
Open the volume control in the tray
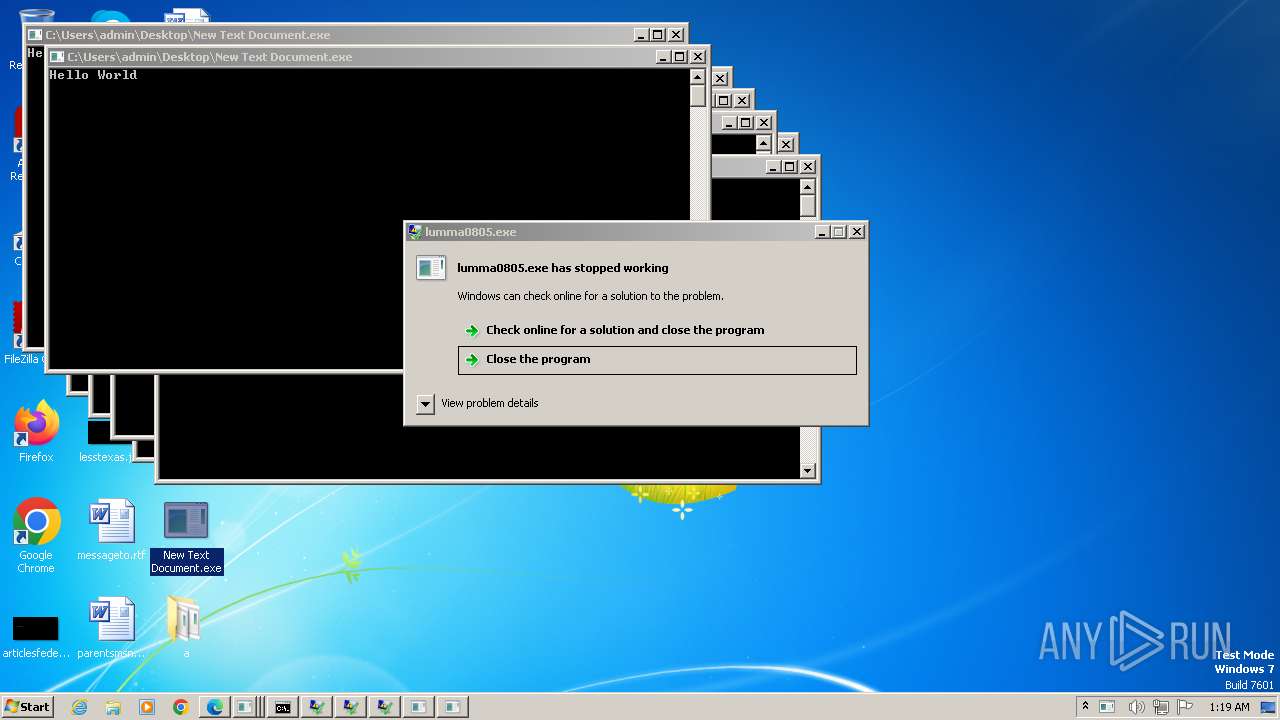(x=1136, y=707)
